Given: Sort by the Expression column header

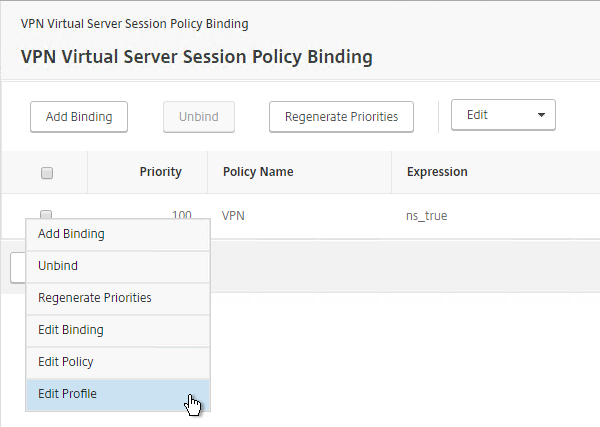Looking at the screenshot, I should [x=437, y=172].
